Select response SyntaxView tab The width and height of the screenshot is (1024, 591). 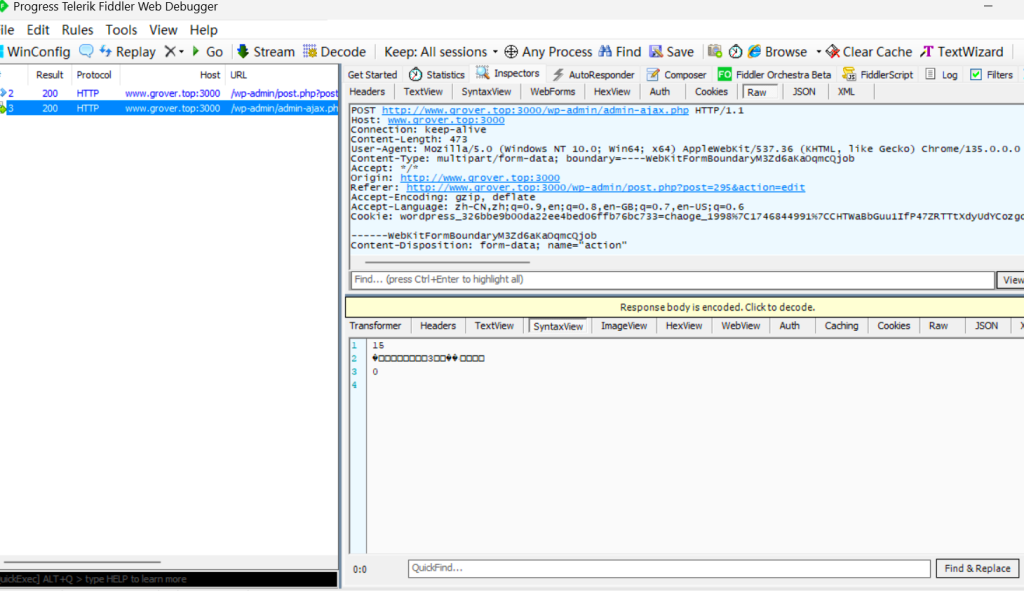[558, 327]
